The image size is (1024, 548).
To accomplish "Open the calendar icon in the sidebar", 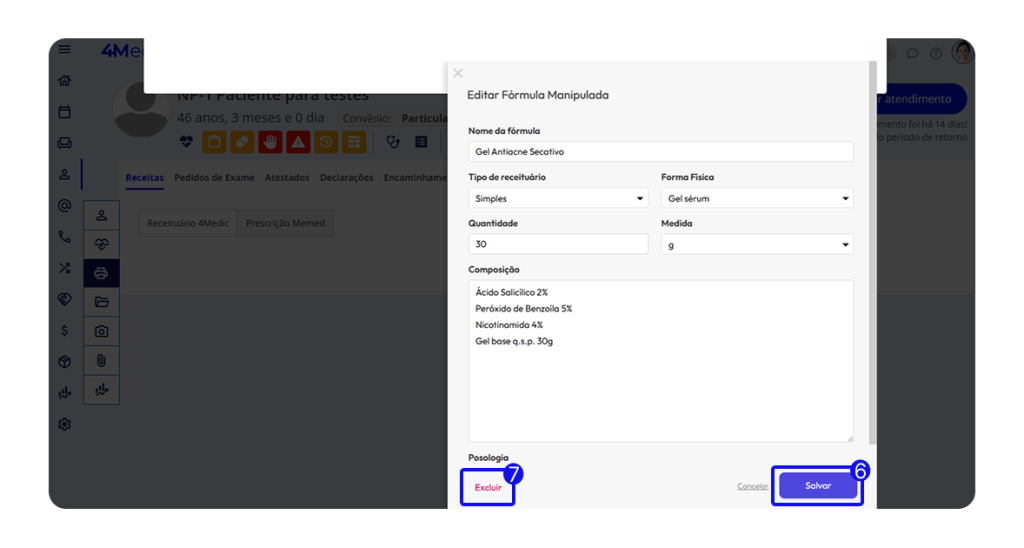I will [64, 112].
